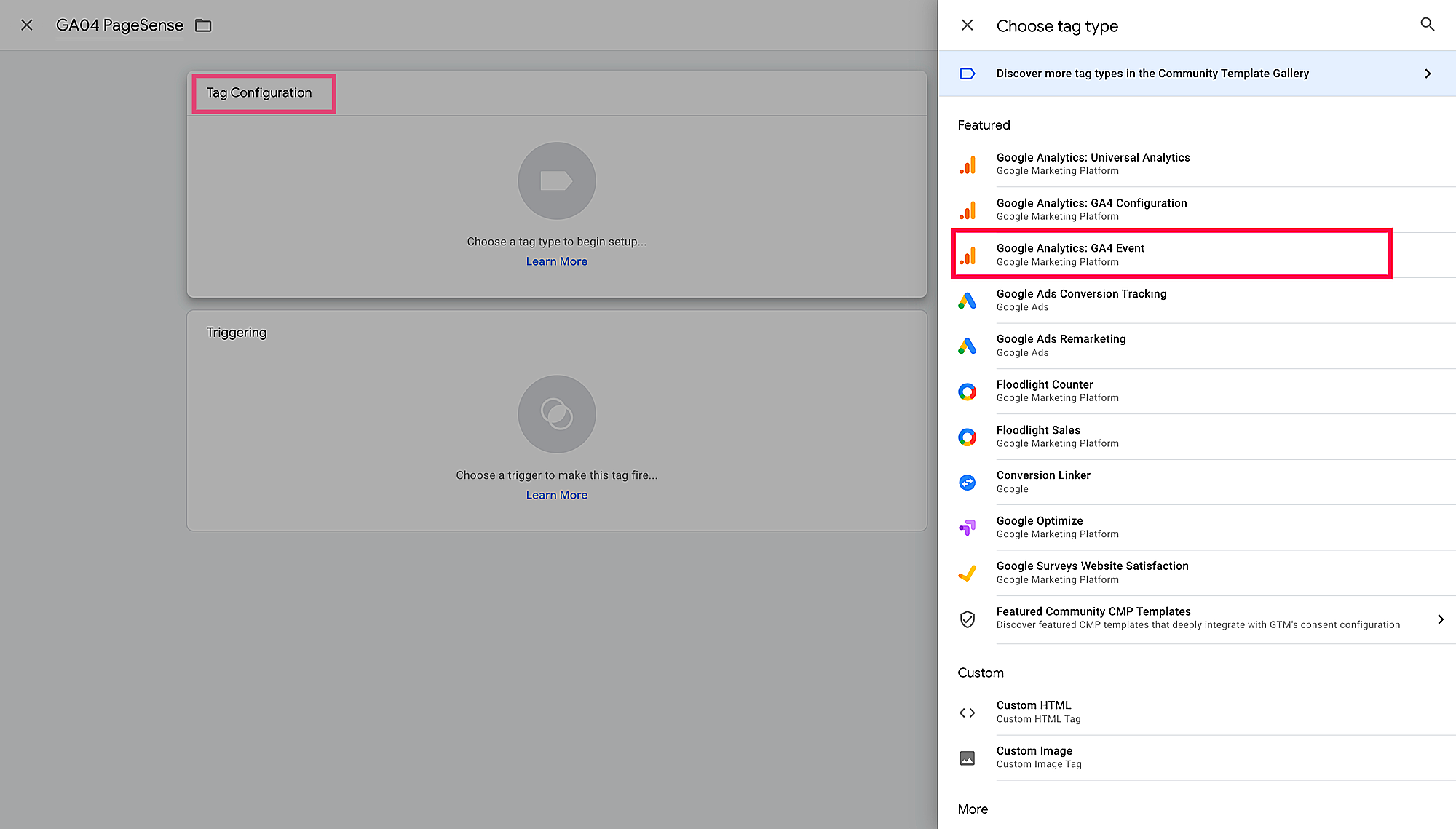Click the Floodlight Counter icon
Viewport: 1456px width, 829px height.
pyautogui.click(x=967, y=392)
